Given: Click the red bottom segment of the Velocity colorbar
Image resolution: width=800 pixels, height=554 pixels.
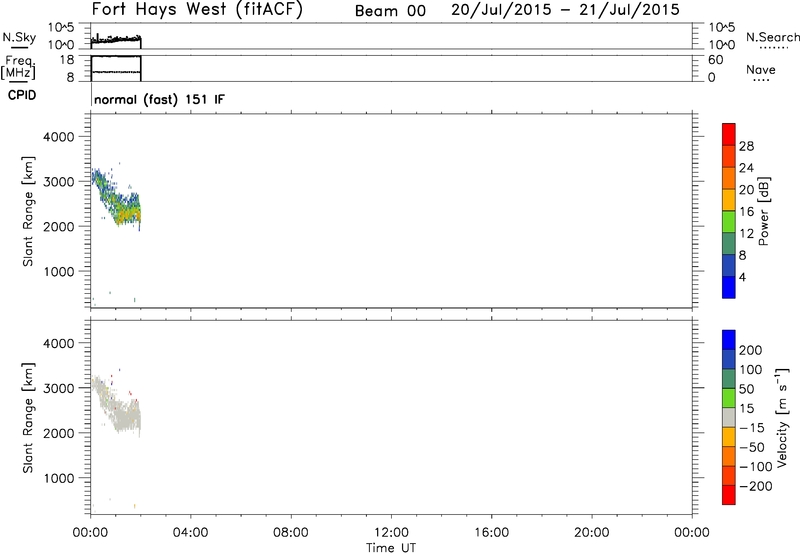Looking at the screenshot, I should pos(729,495).
